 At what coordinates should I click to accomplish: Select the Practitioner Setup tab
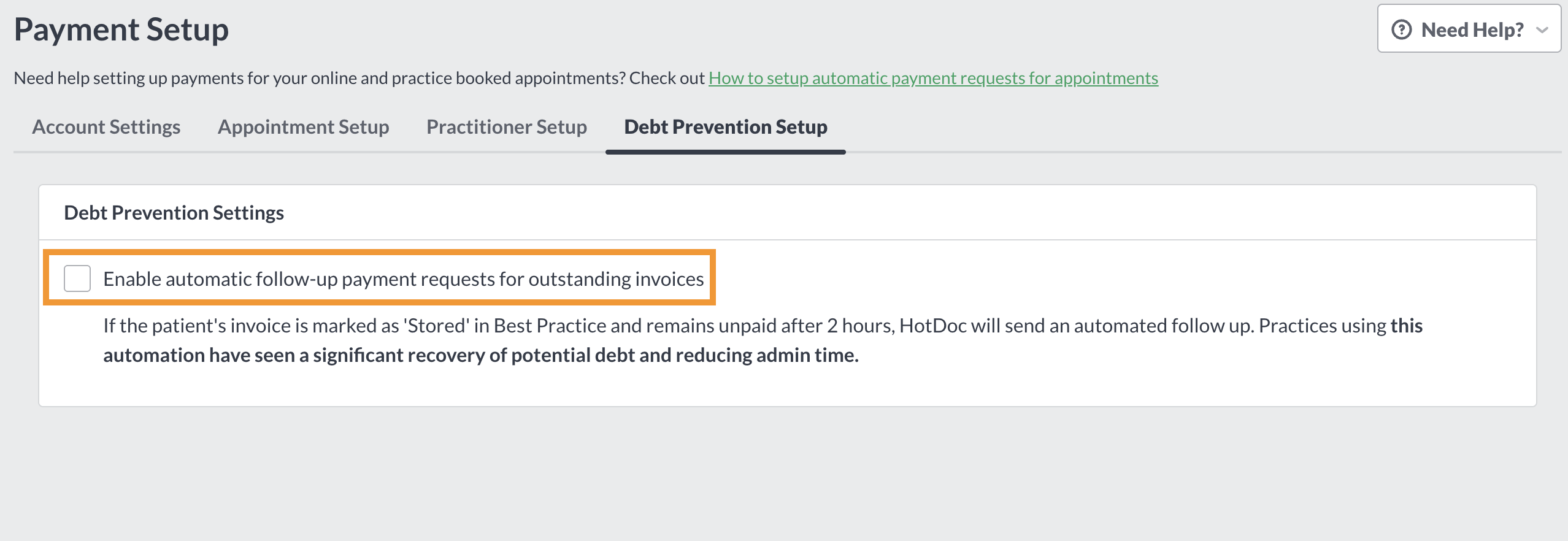click(507, 126)
